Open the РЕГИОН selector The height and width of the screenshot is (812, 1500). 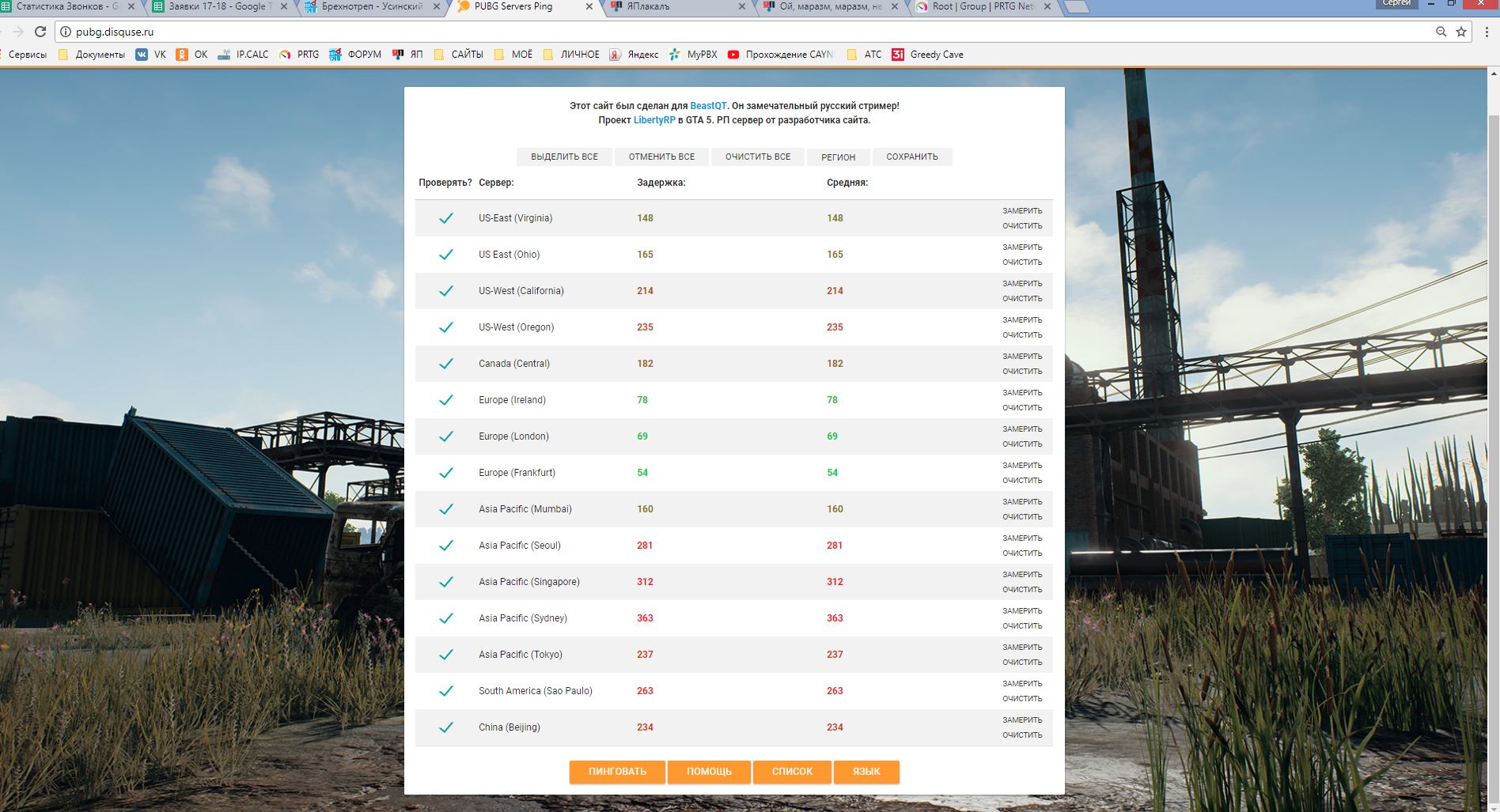pos(838,157)
